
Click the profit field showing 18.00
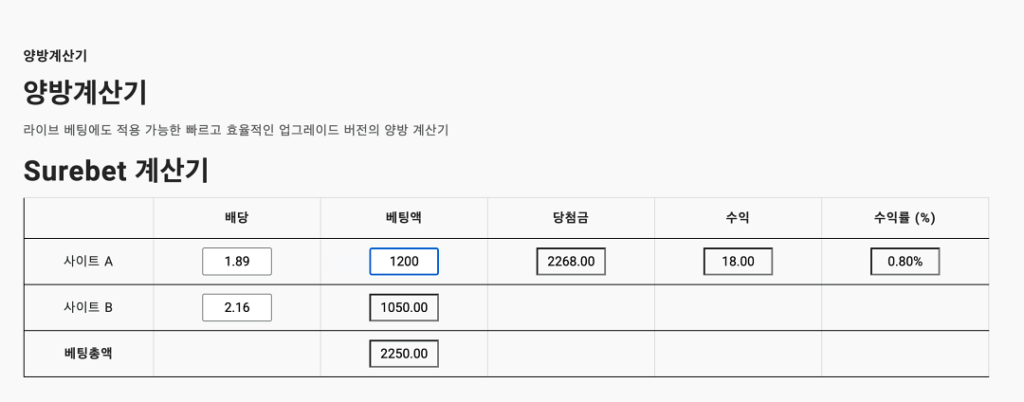(x=738, y=262)
